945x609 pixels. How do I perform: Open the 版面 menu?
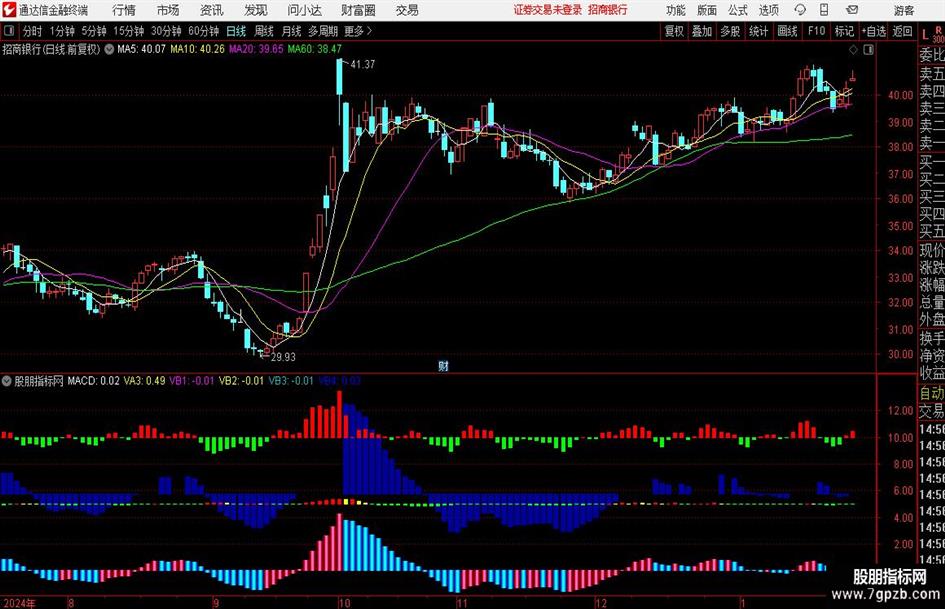pyautogui.click(x=707, y=10)
